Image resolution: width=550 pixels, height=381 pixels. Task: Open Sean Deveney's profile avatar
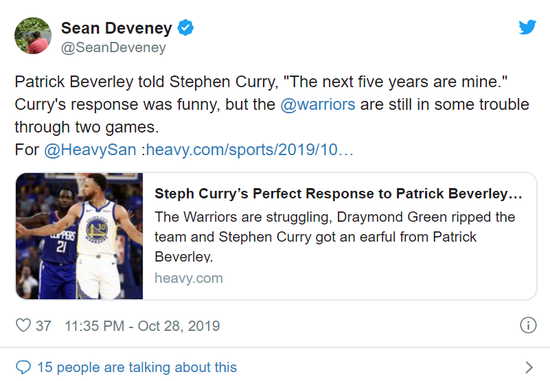coord(33,35)
